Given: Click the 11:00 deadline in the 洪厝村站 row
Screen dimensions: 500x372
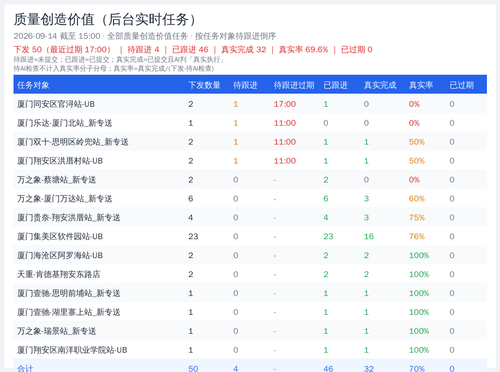Looking at the screenshot, I should point(285,161).
